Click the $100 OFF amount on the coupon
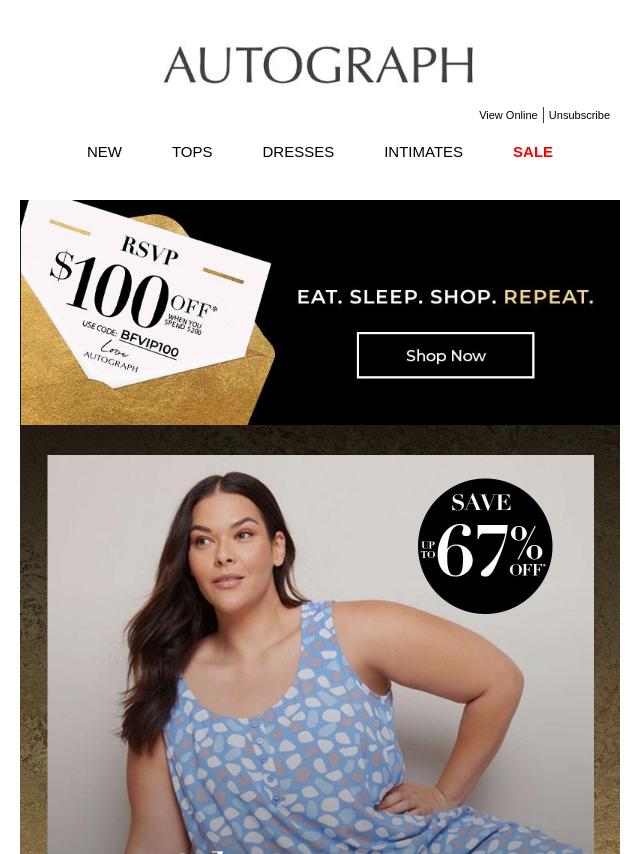Viewport: 640px width, 854px height. 131,291
